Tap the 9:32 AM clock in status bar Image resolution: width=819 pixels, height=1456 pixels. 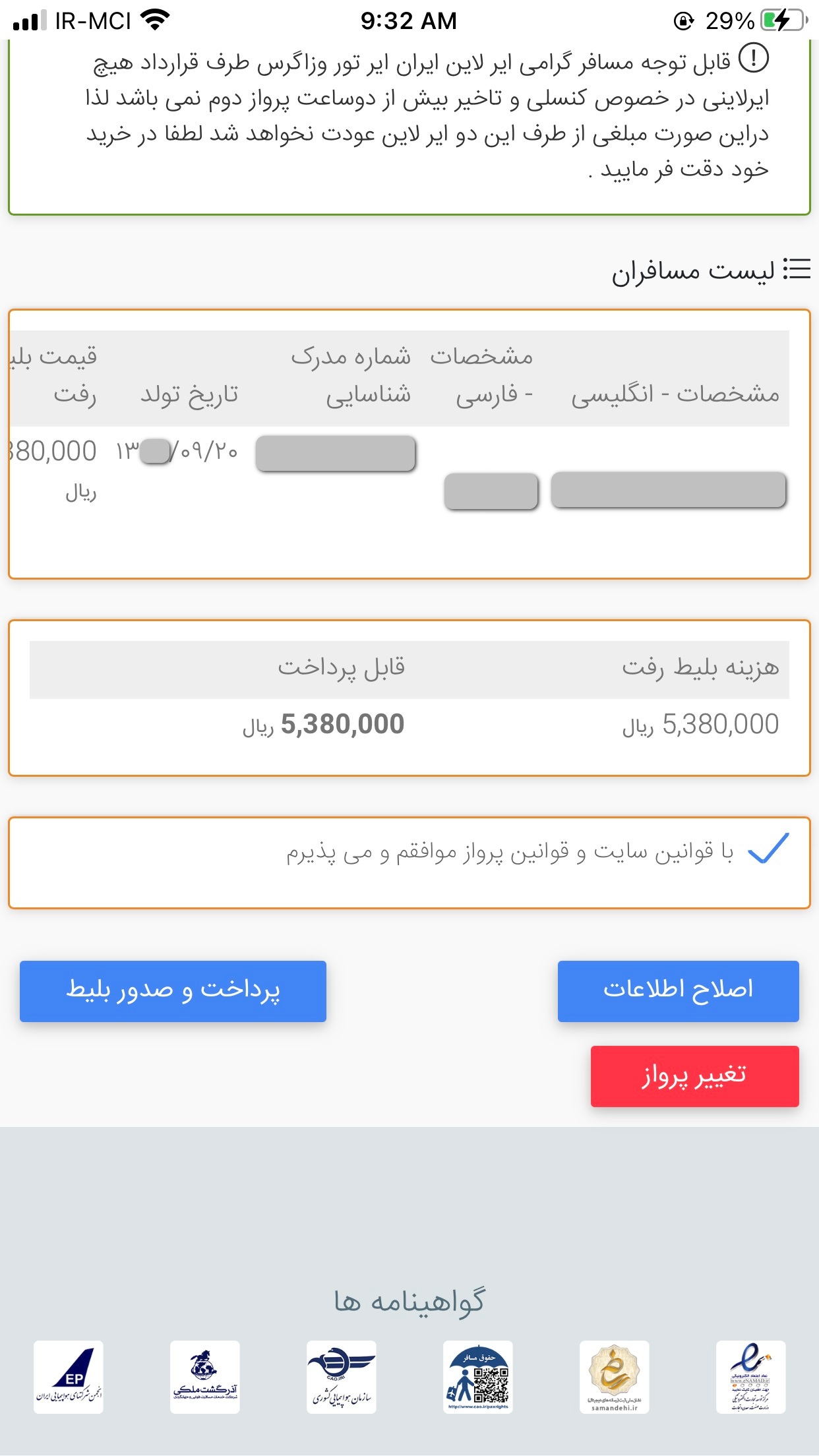pyautogui.click(x=408, y=21)
